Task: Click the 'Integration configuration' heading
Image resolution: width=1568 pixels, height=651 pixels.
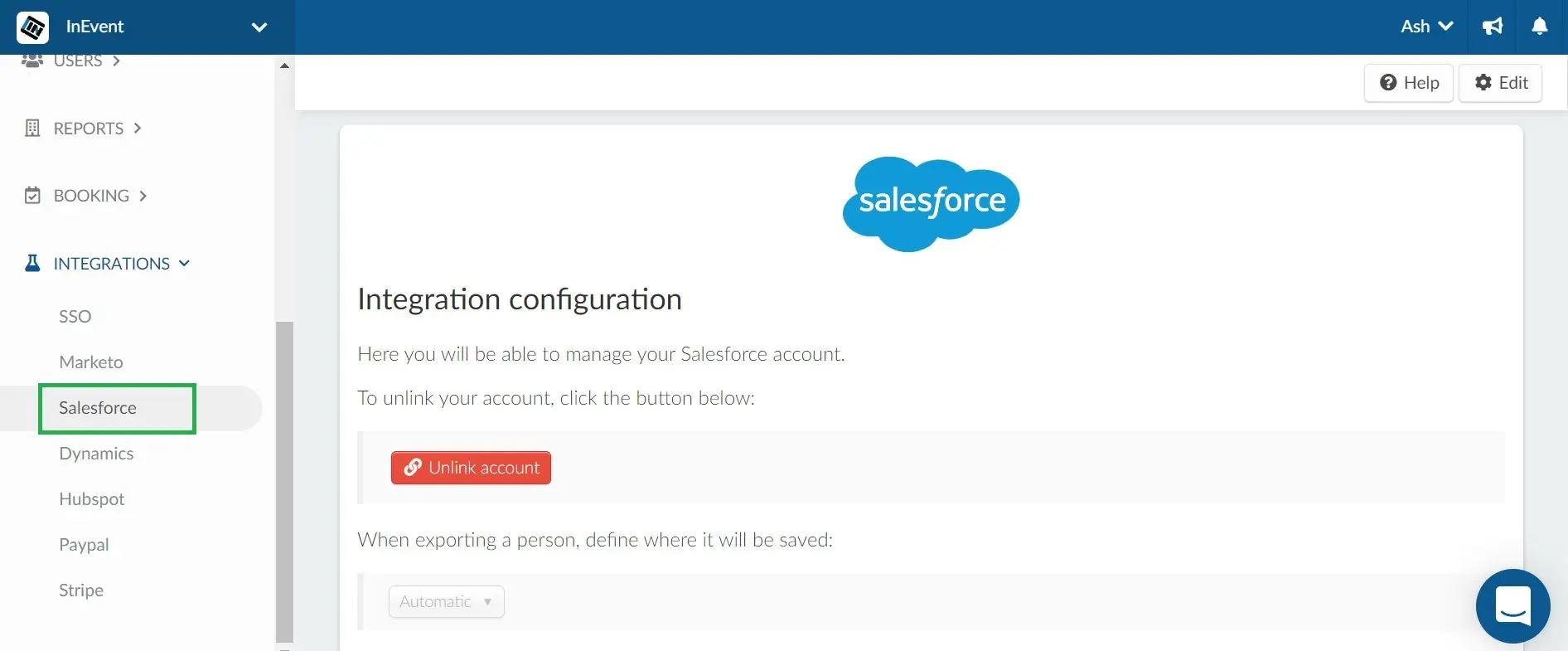Action: point(520,299)
